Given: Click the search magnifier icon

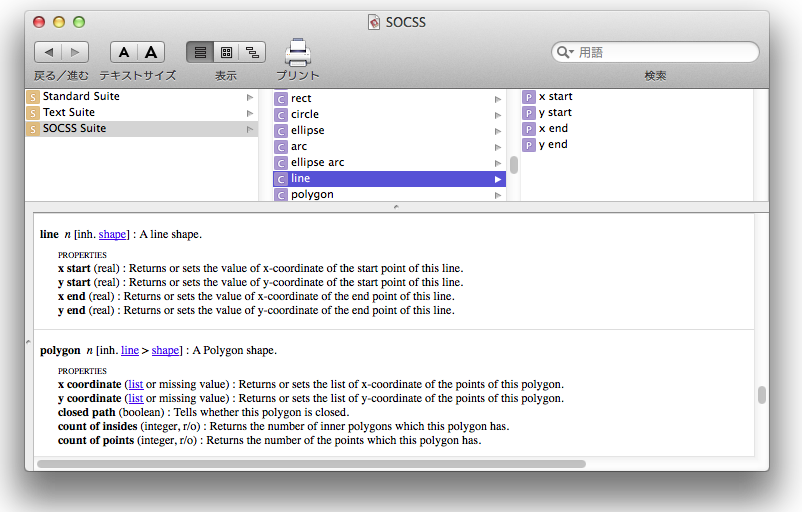Looking at the screenshot, I should point(565,52).
